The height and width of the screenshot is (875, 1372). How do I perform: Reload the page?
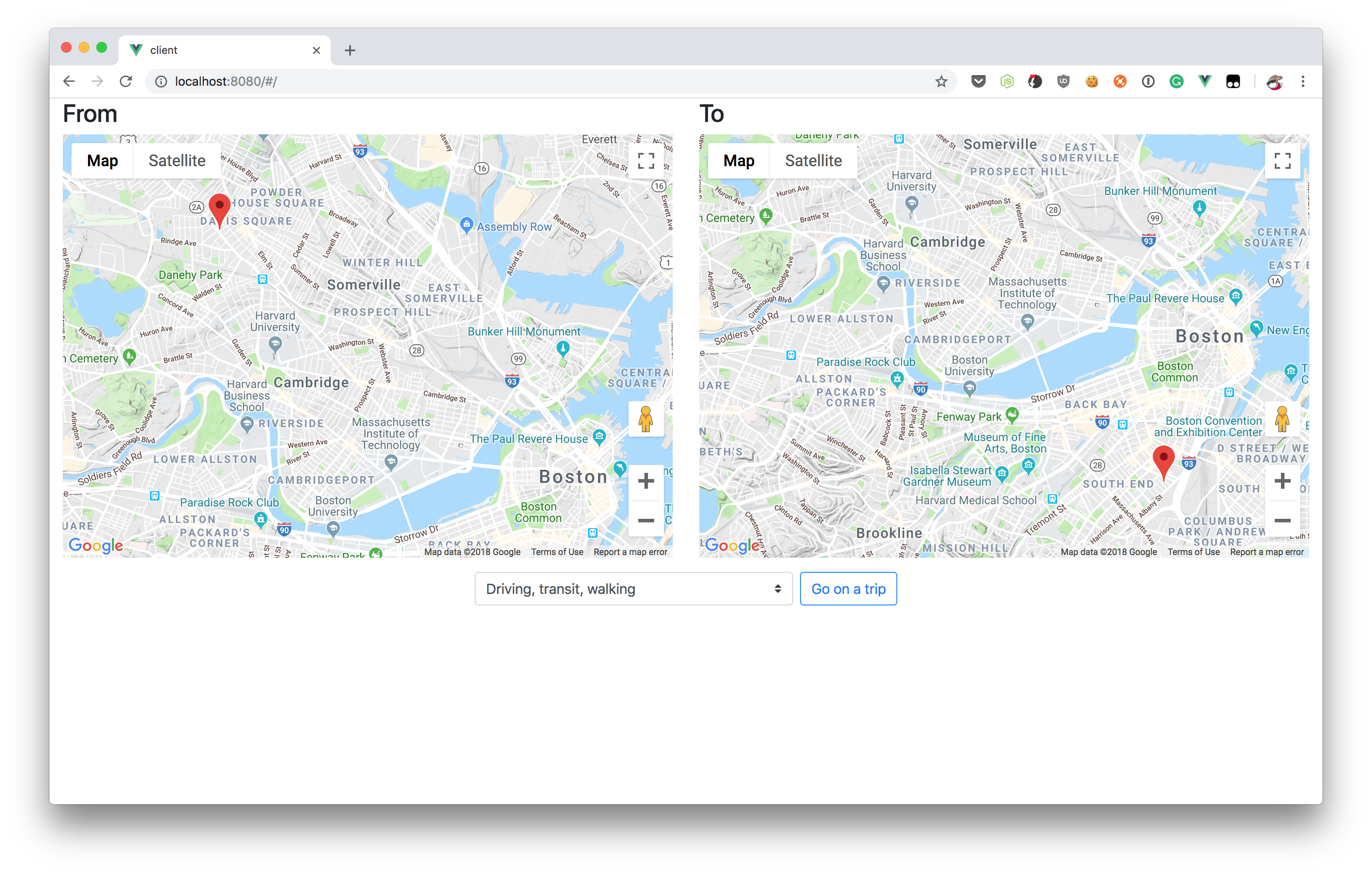pos(126,81)
